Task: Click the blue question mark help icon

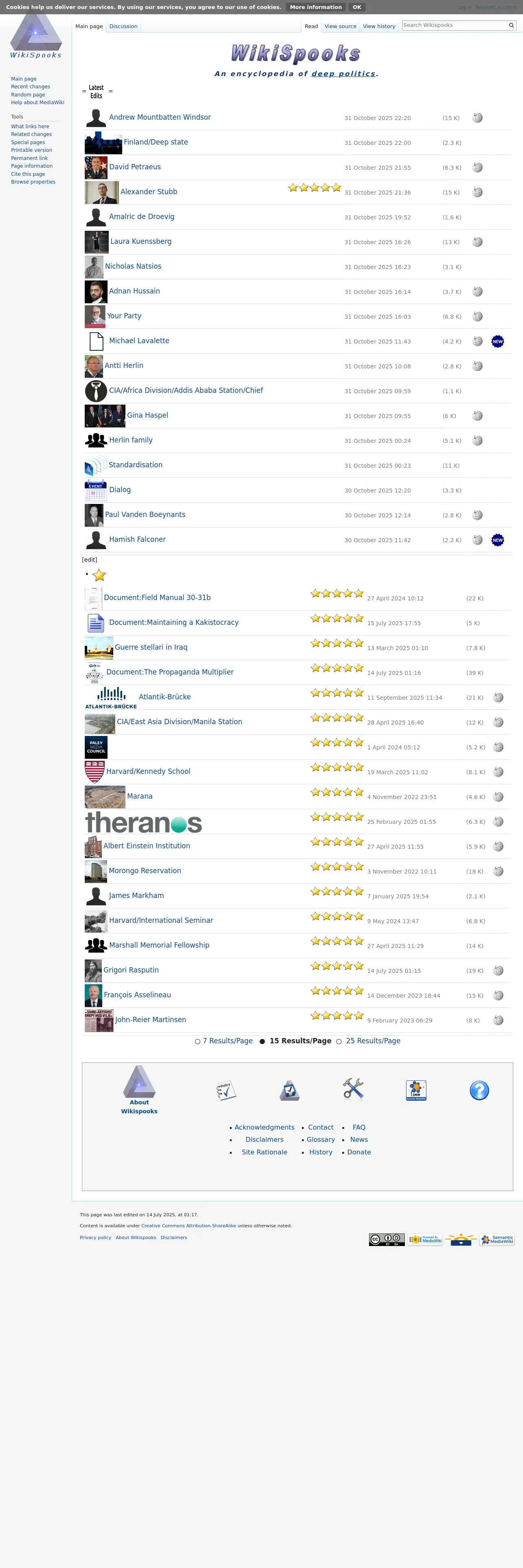Action: (479, 1090)
